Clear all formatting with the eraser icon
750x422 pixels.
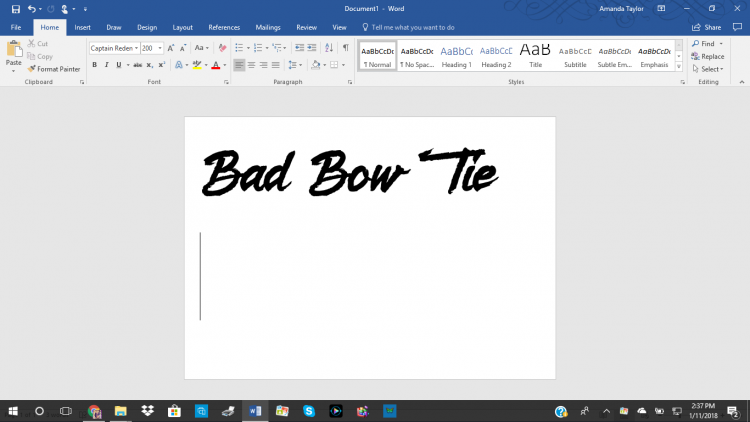tap(222, 48)
